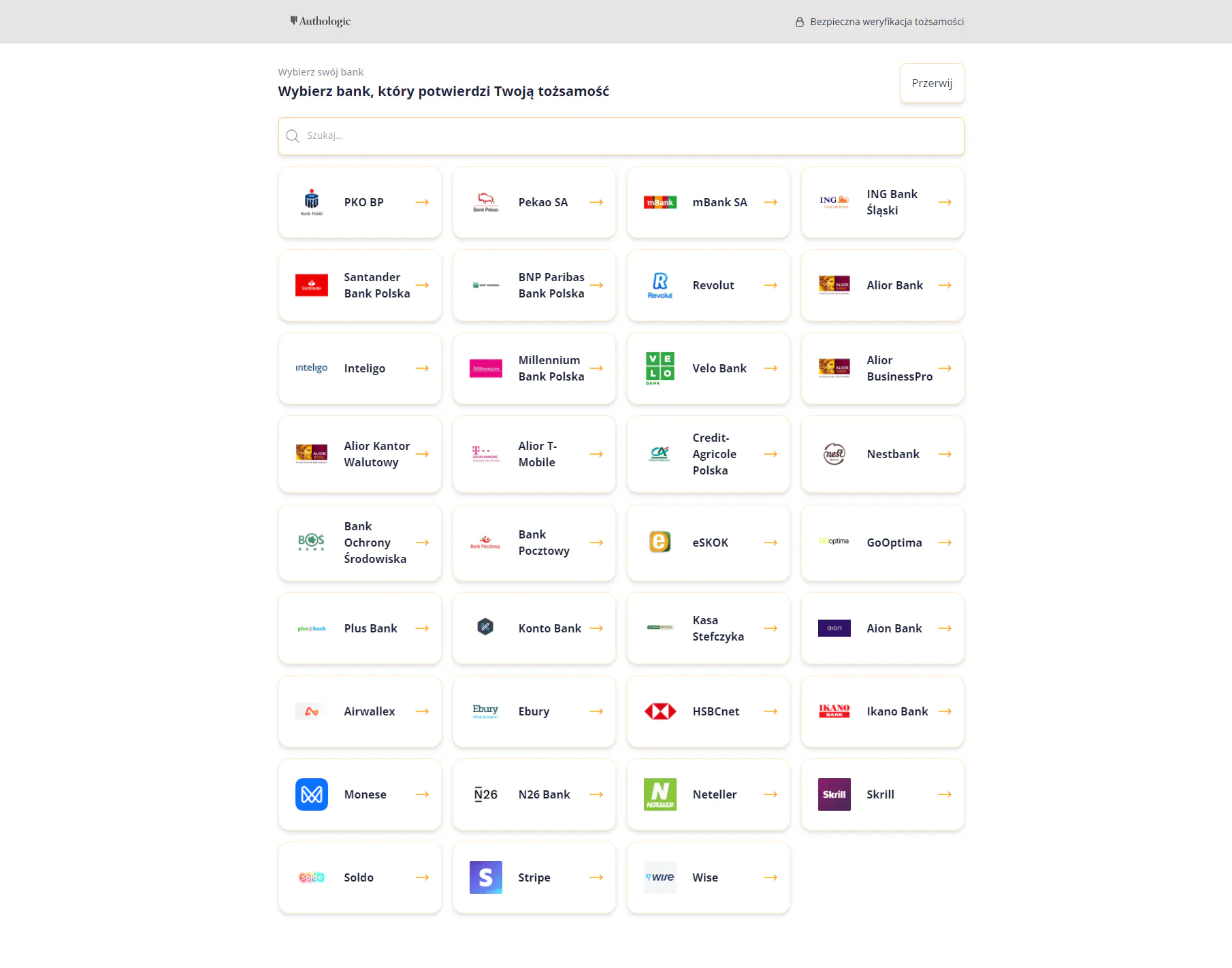Click the Velo Bank label text

pyautogui.click(x=719, y=368)
